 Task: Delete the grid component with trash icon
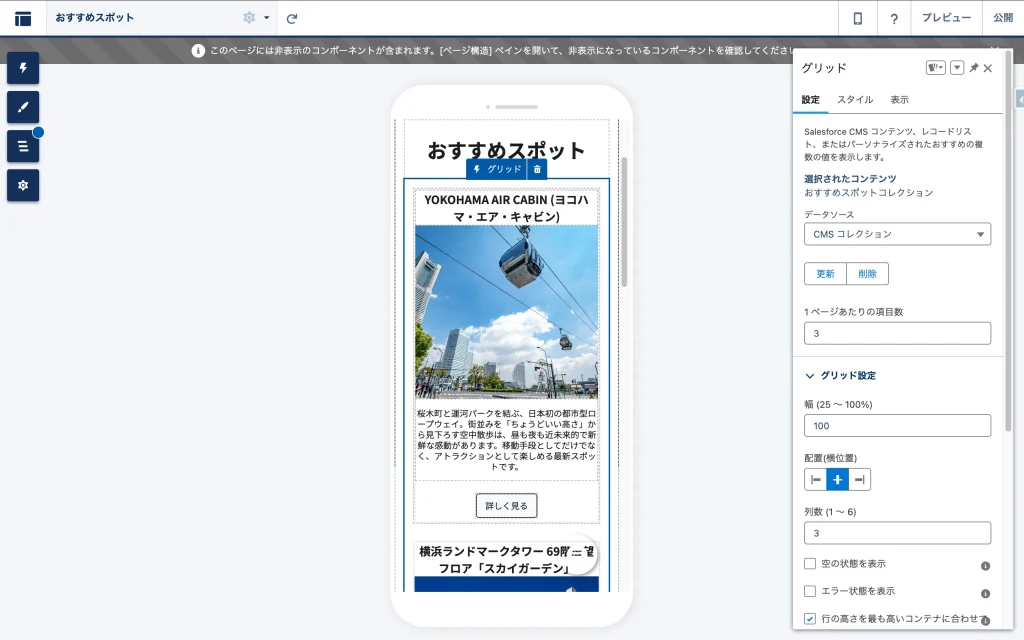[x=537, y=169]
